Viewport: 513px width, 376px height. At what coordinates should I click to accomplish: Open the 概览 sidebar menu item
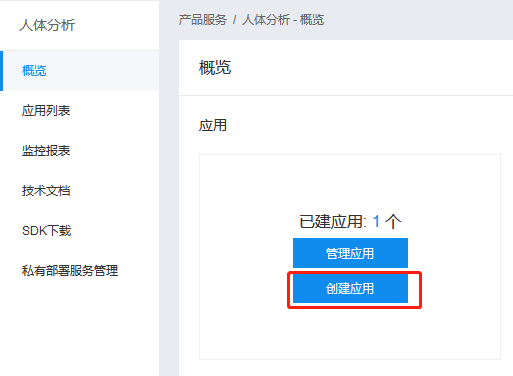(x=79, y=71)
